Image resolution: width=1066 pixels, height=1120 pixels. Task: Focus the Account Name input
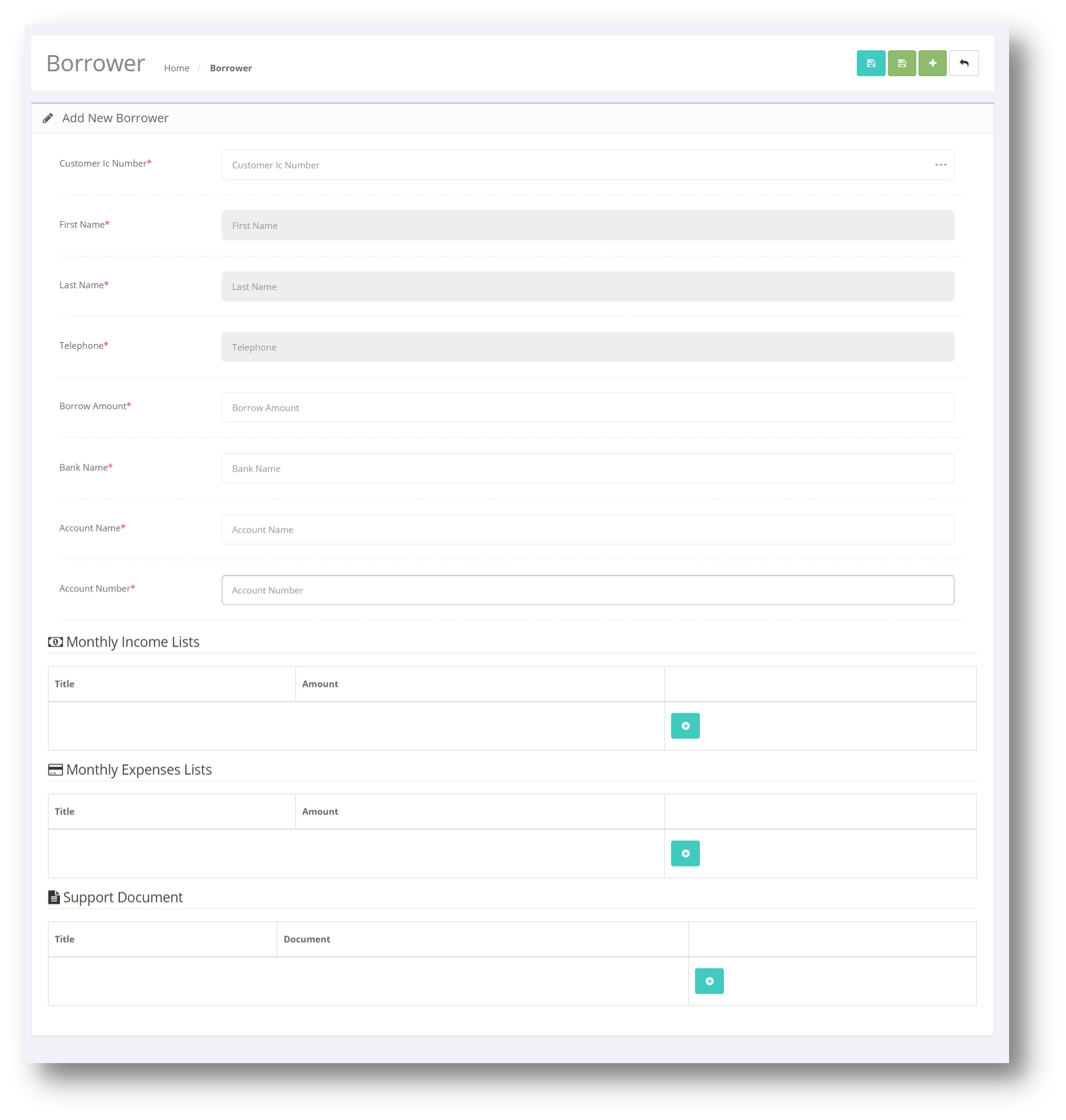click(588, 529)
